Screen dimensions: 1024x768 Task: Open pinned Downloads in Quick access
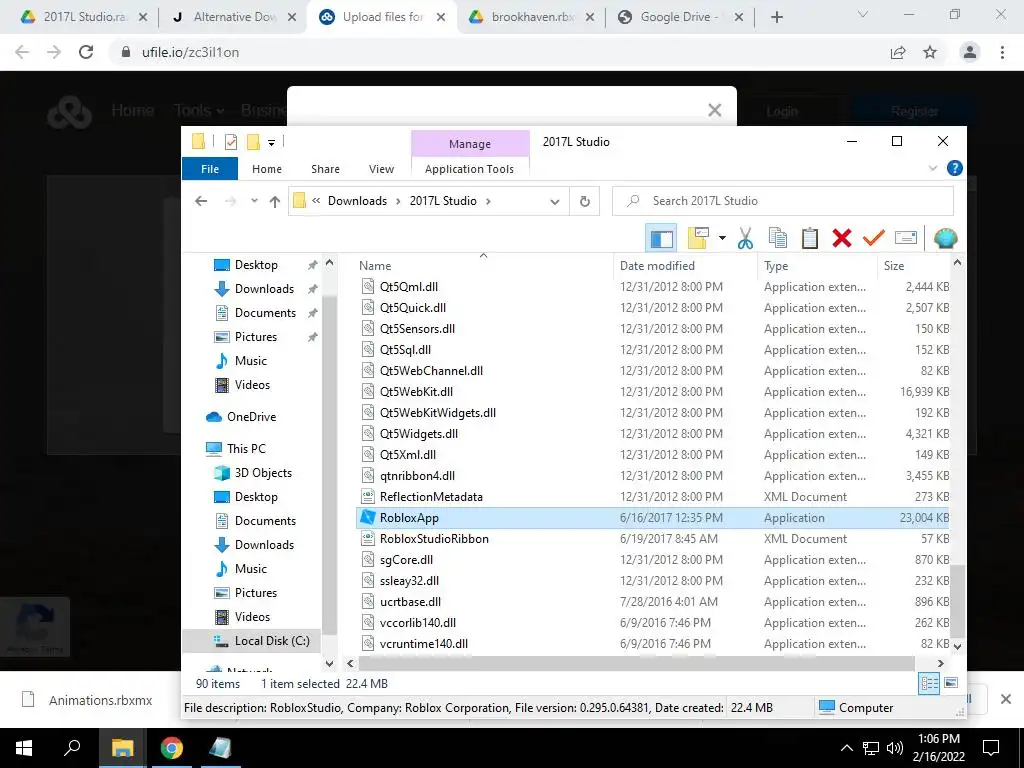(x=264, y=289)
